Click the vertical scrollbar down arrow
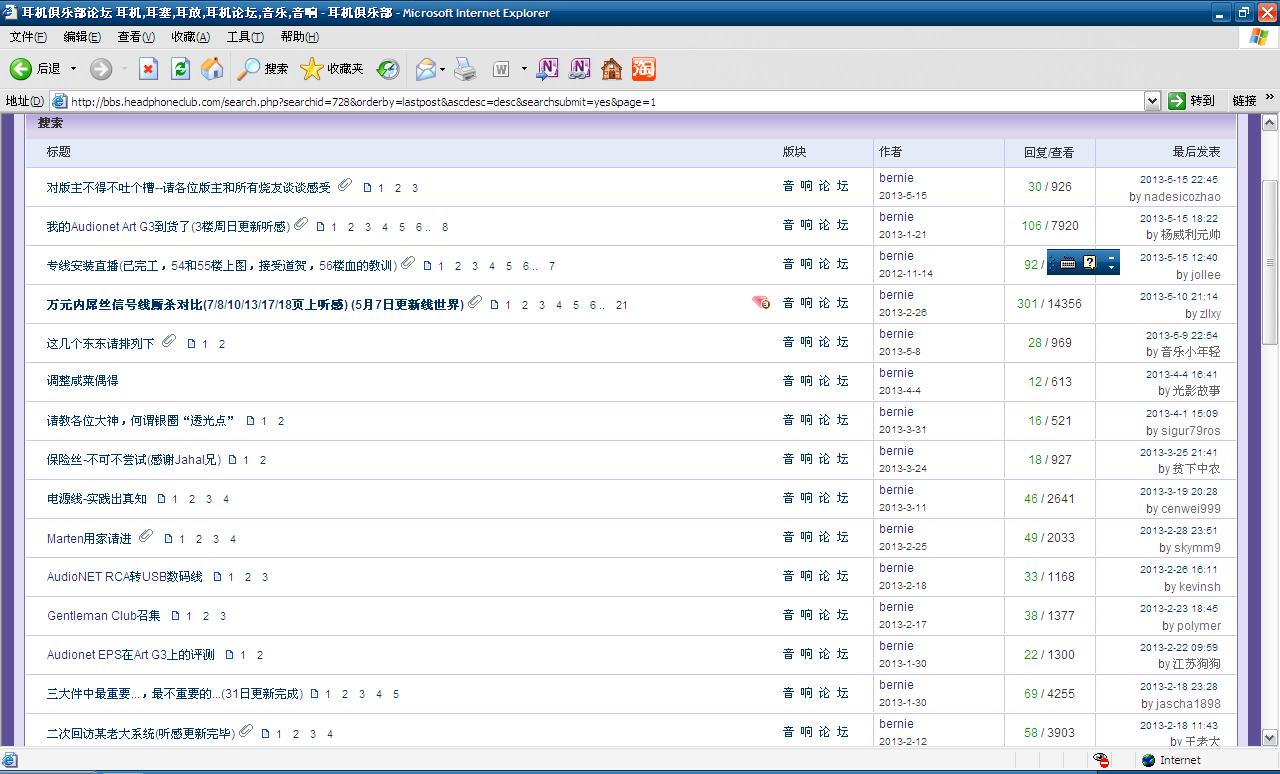Screen dimensions: 1280x774 click(1270, 737)
